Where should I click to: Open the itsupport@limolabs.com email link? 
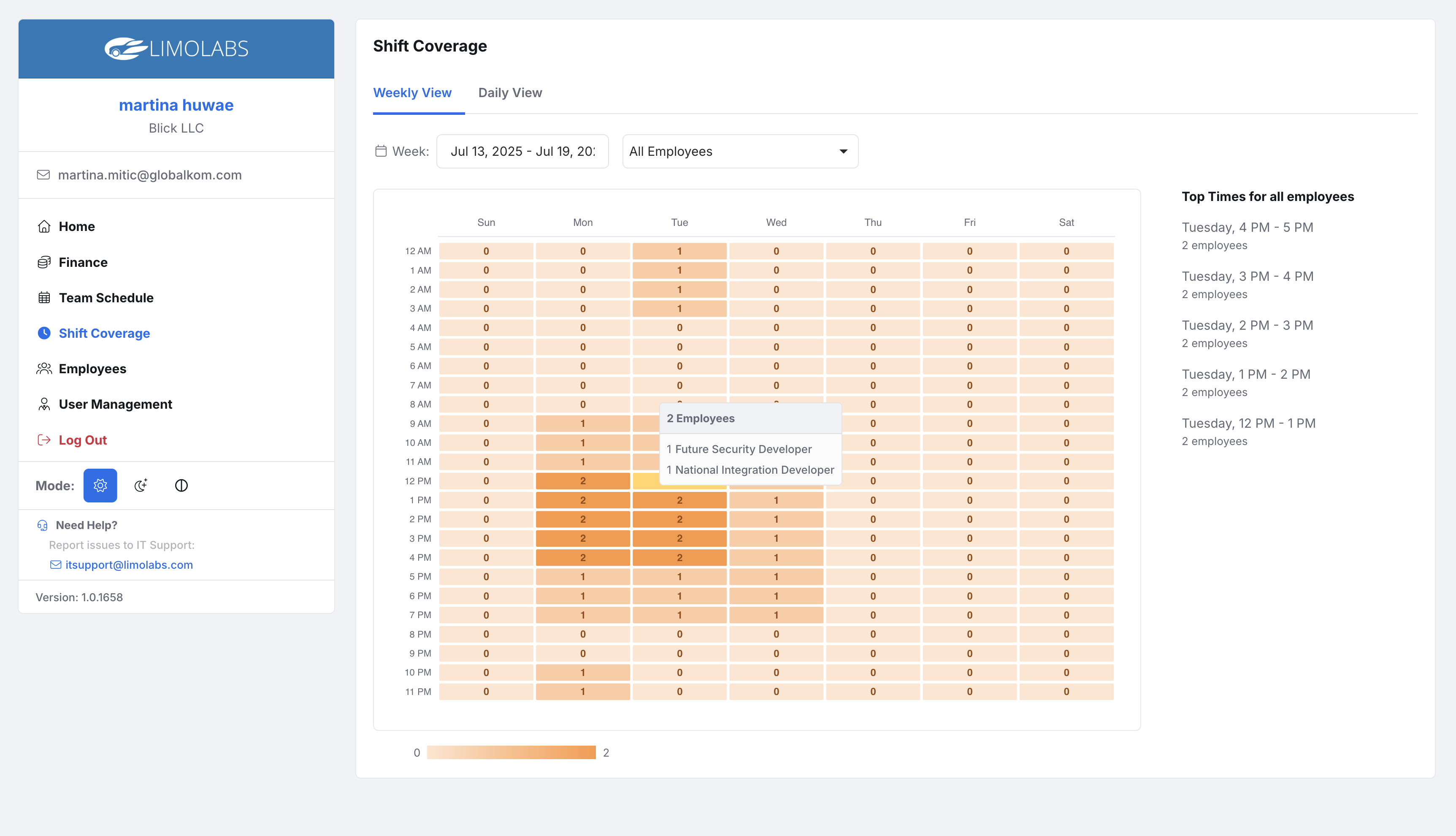129,565
